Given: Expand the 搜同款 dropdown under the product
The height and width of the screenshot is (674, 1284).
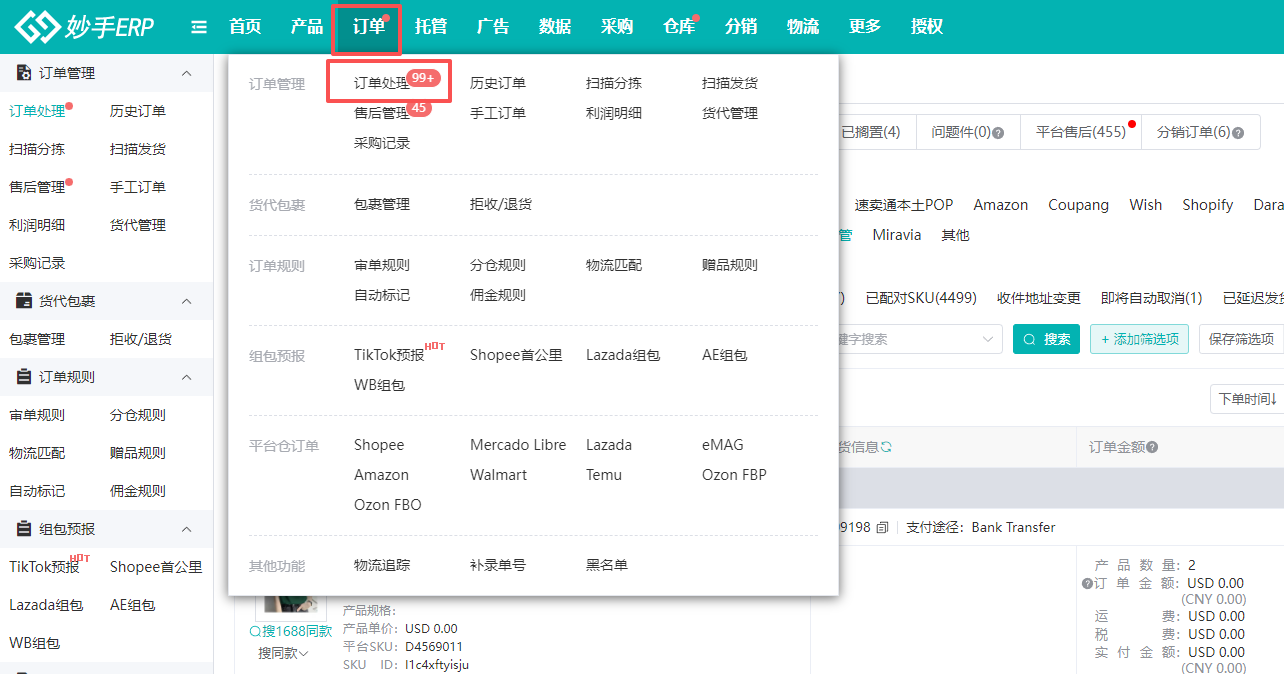Looking at the screenshot, I should tap(283, 653).
